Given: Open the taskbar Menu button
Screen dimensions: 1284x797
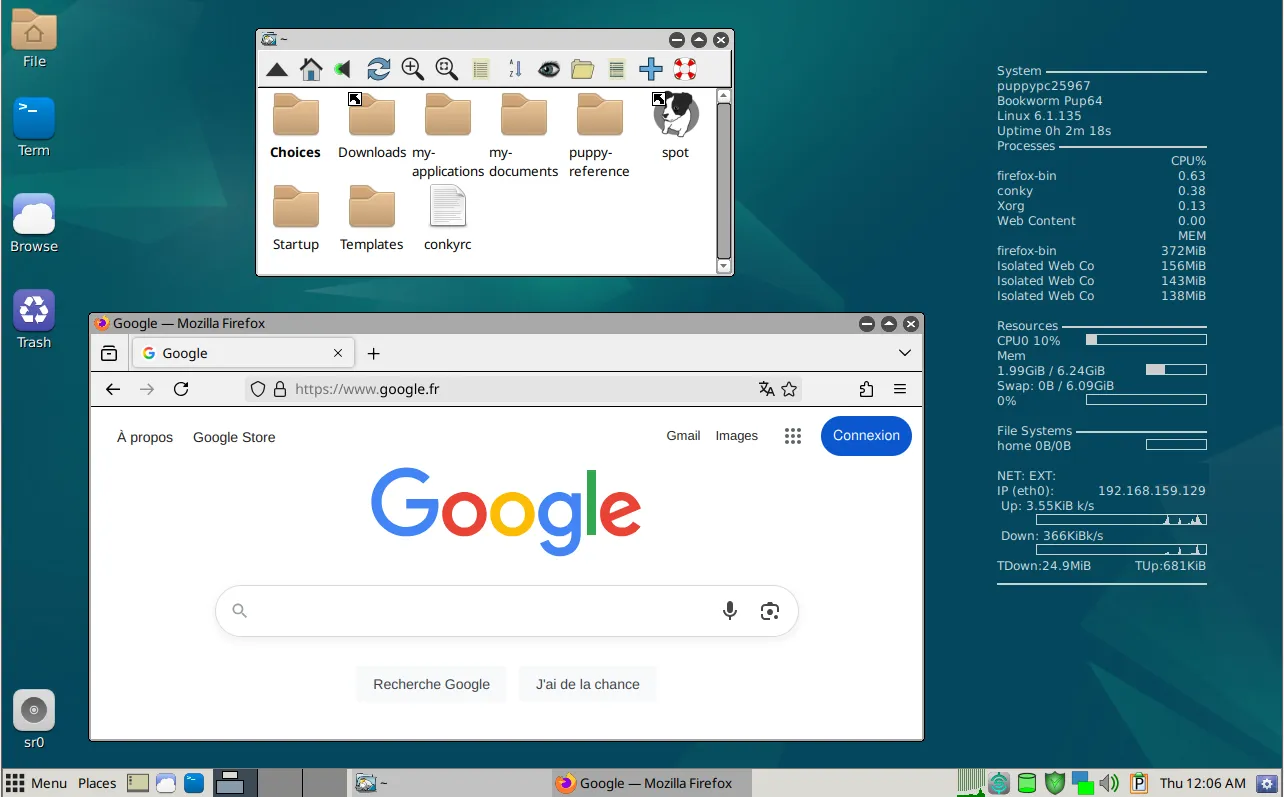Looking at the screenshot, I should tap(37, 783).
